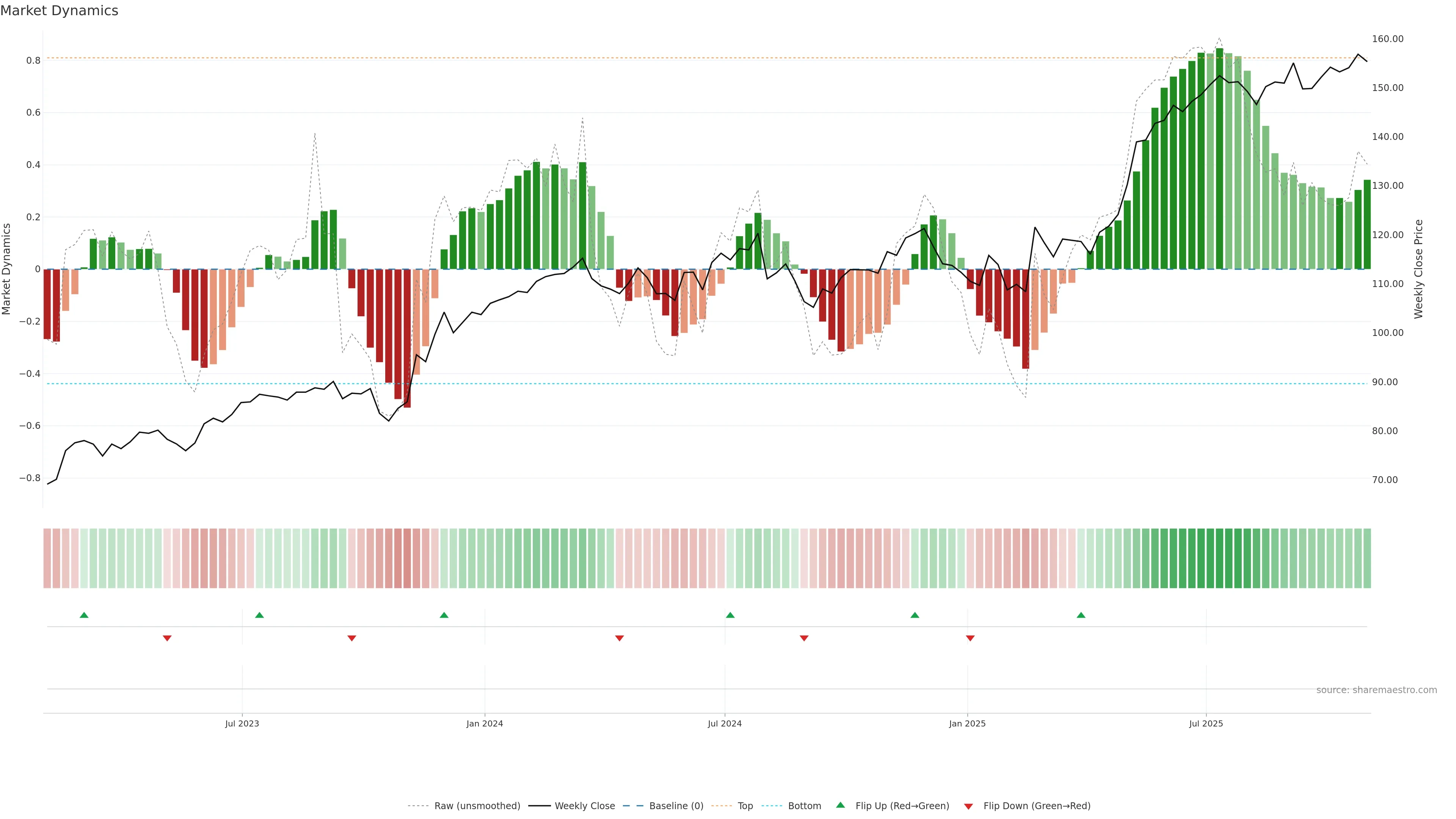Click the Flip Down marker at Jan 2025
This screenshot has height=819, width=1456.
click(970, 638)
